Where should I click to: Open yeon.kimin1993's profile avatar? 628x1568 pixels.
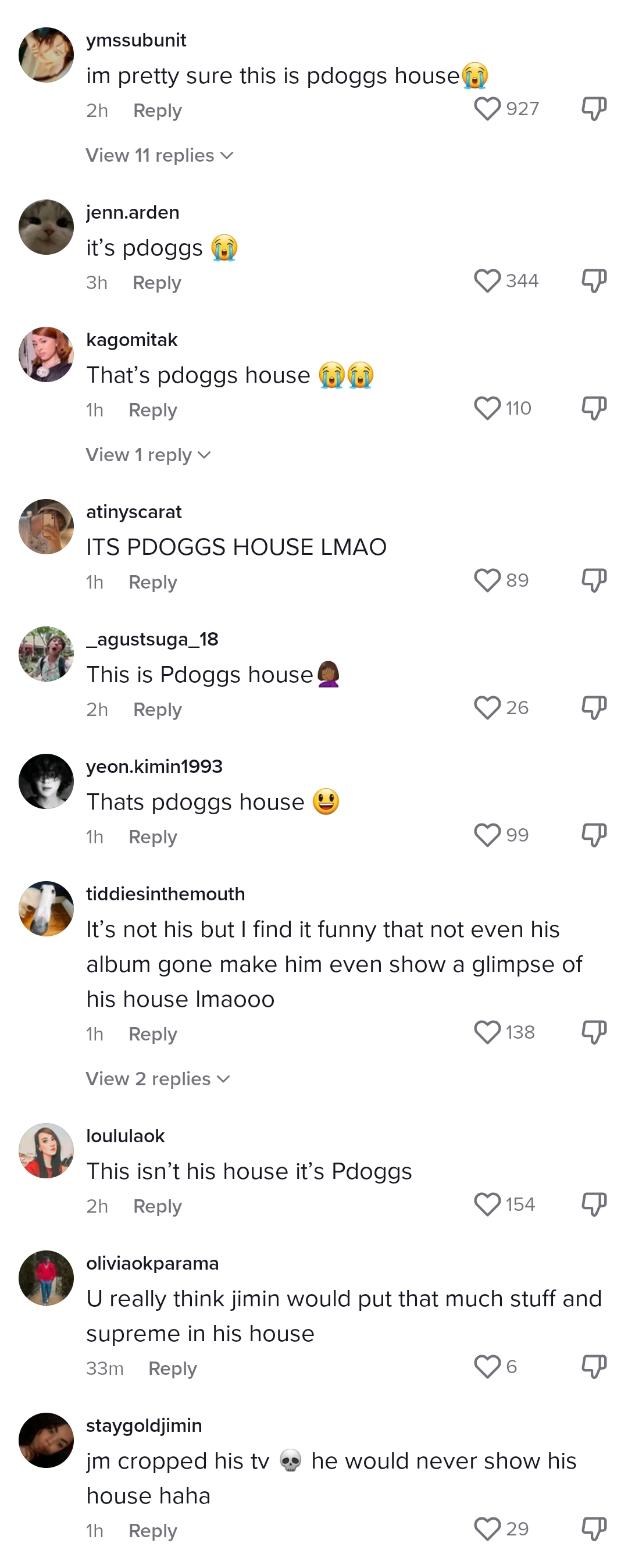(x=47, y=781)
